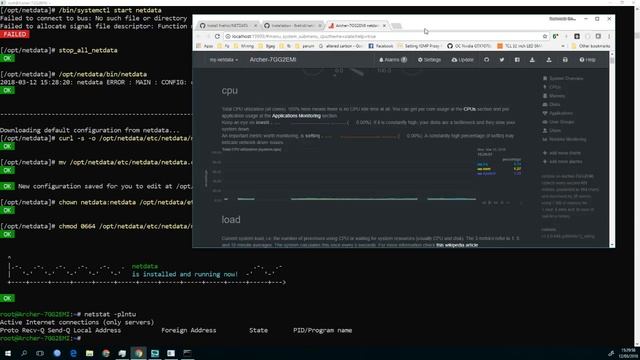Click the Archer-7GG2EMI hostname in netdata navbar
Screen dimensions: 640x360
coord(273,60)
